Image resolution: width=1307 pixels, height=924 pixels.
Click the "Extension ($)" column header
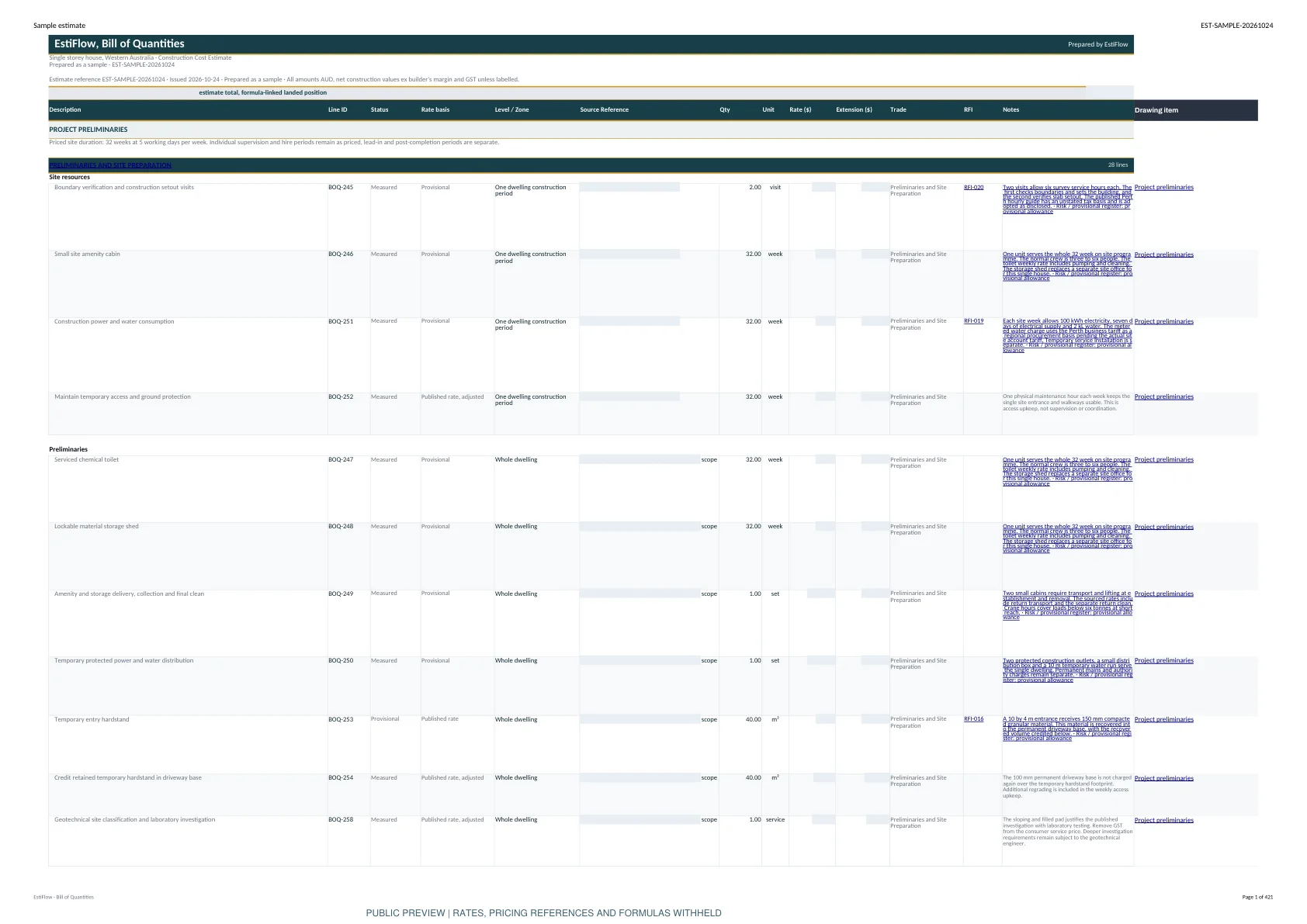click(854, 109)
